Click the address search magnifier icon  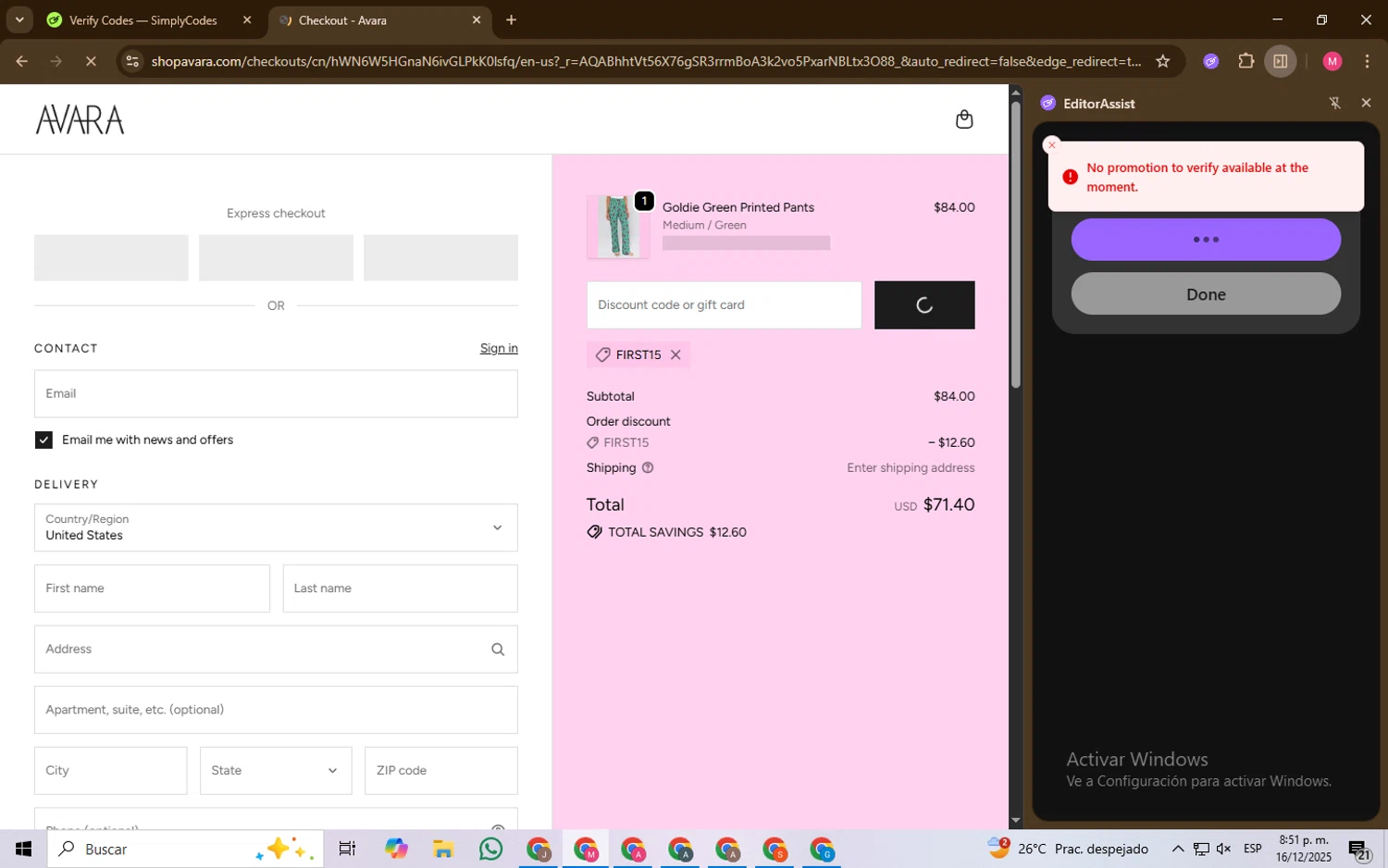click(x=498, y=650)
